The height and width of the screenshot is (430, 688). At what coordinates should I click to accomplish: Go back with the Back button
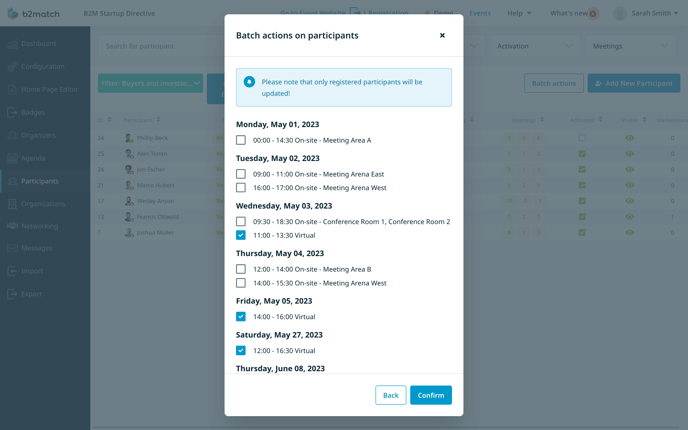click(x=391, y=395)
